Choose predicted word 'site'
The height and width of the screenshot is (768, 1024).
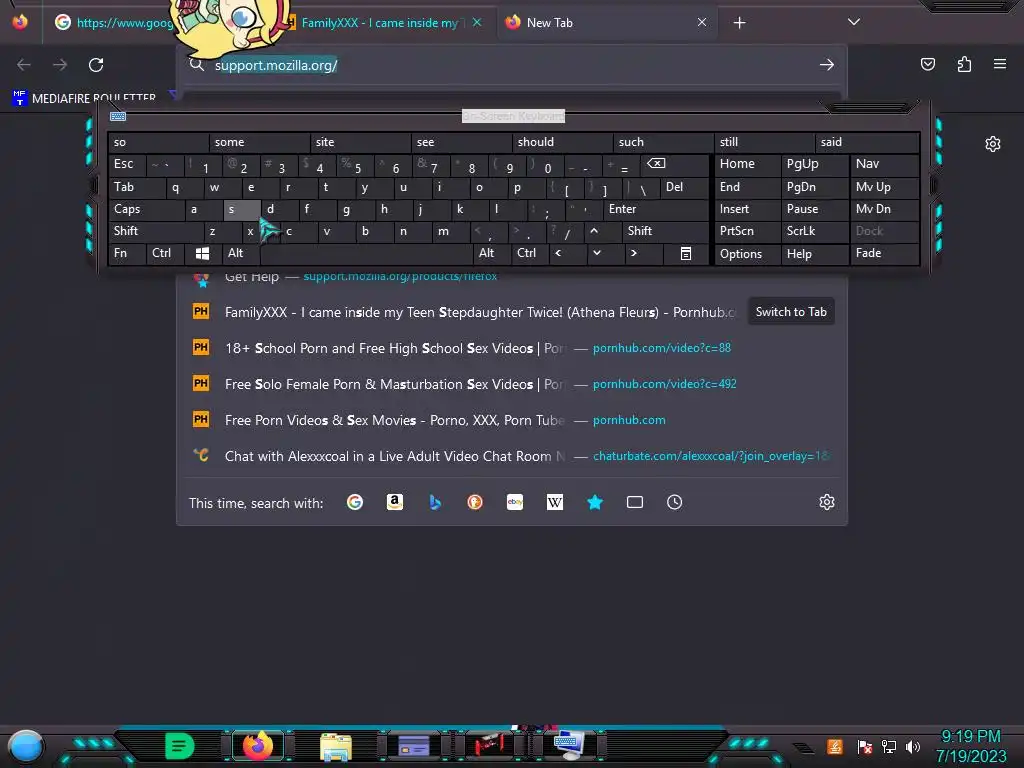(x=360, y=142)
